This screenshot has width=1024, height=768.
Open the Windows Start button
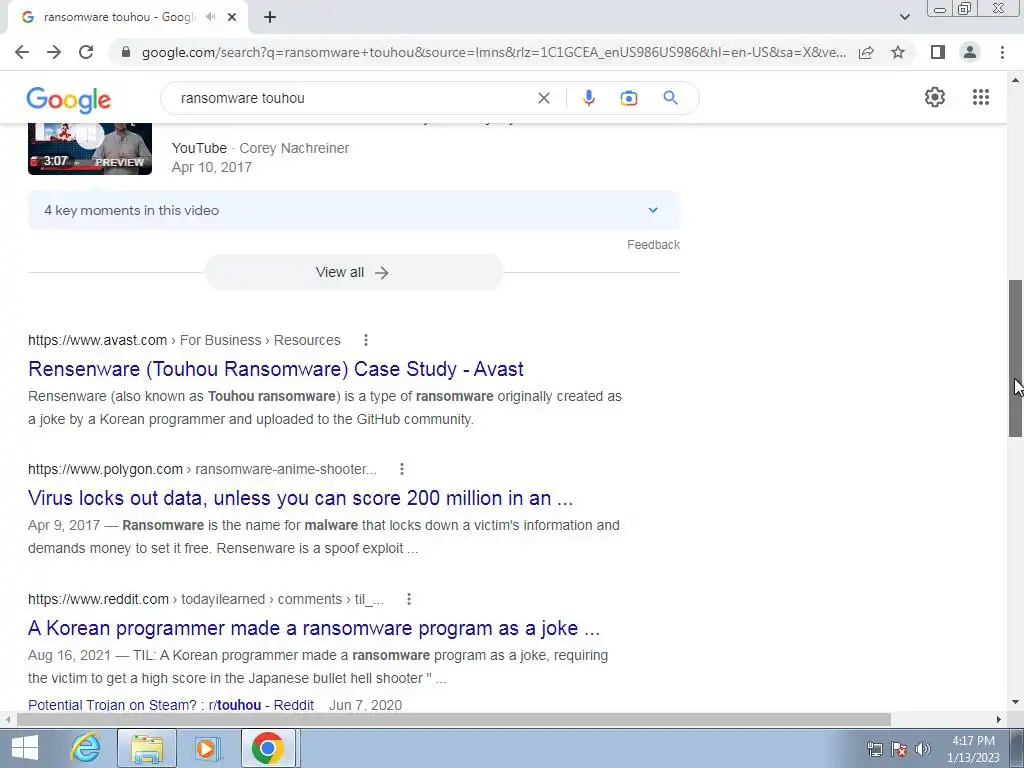pos(24,748)
